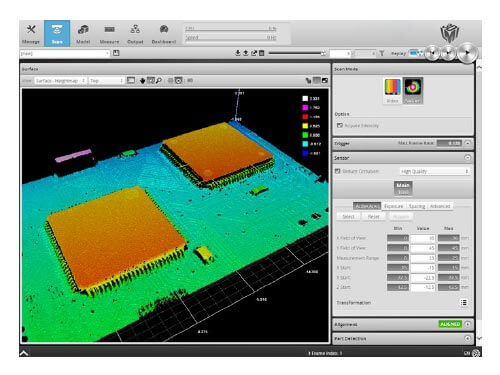Select Video scan mode icon
The height and width of the screenshot is (375, 500).
(x=392, y=87)
